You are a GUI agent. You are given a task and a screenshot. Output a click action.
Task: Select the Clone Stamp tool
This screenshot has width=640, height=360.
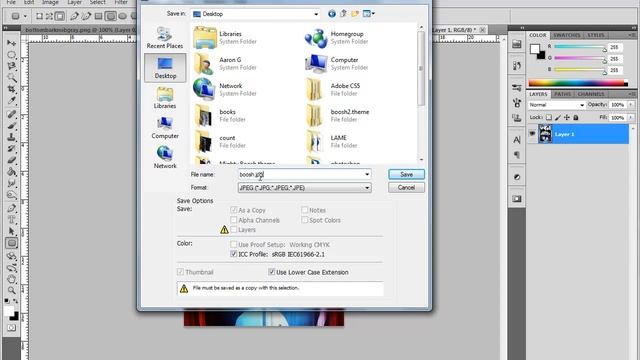click(x=11, y=137)
